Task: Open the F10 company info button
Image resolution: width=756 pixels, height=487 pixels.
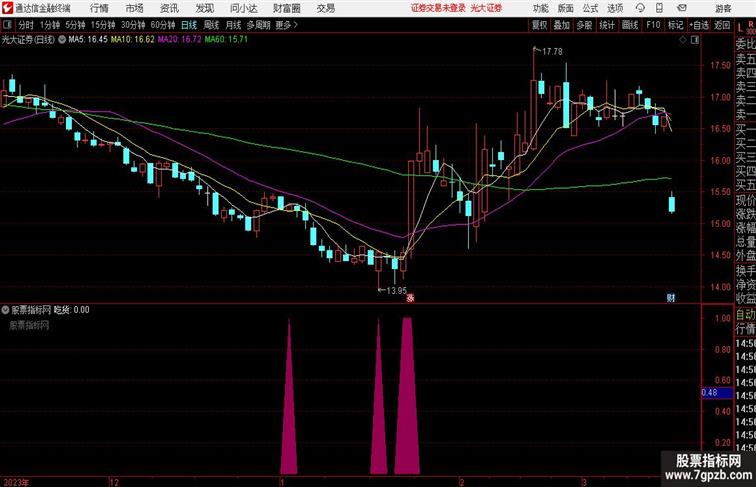Action: 653,25
